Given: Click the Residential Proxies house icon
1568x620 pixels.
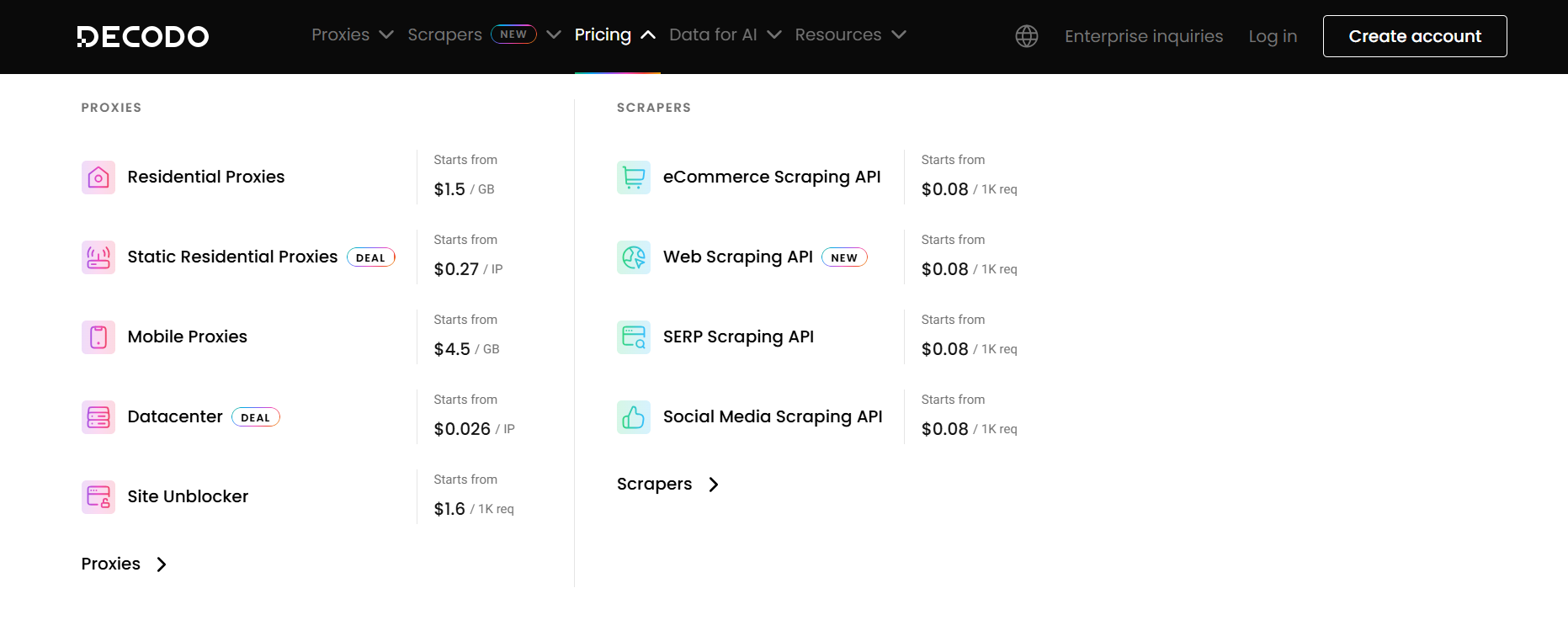Looking at the screenshot, I should [98, 178].
